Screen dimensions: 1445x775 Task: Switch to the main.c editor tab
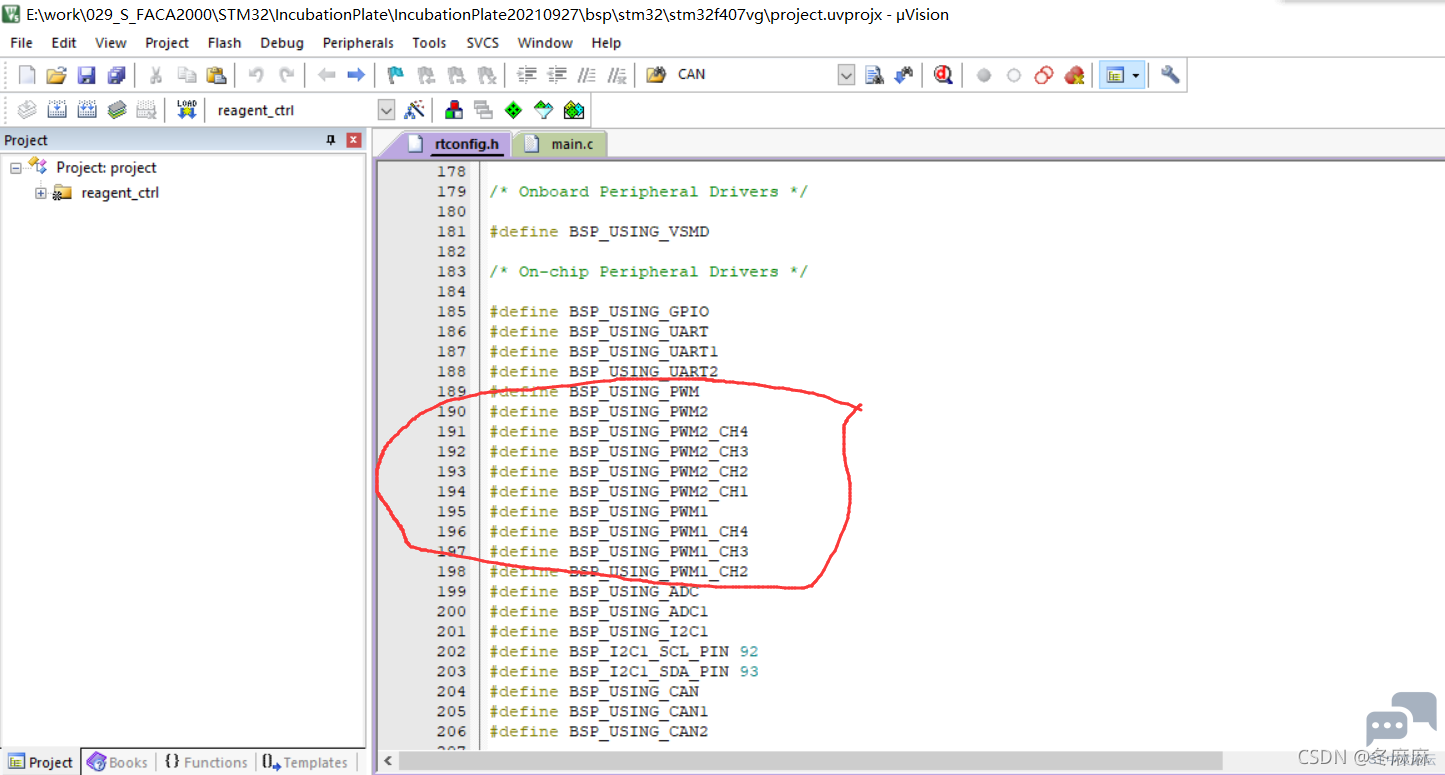560,144
